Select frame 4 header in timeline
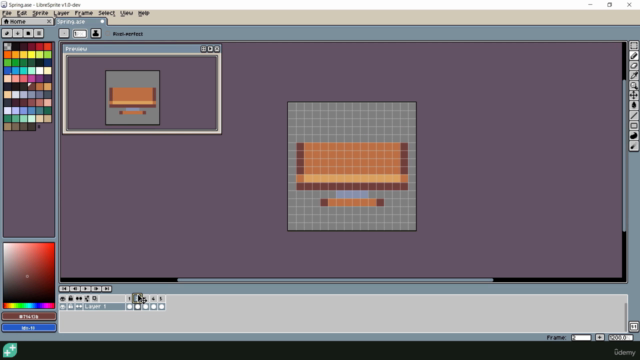Screen dimensions: 640x360 click(153, 298)
